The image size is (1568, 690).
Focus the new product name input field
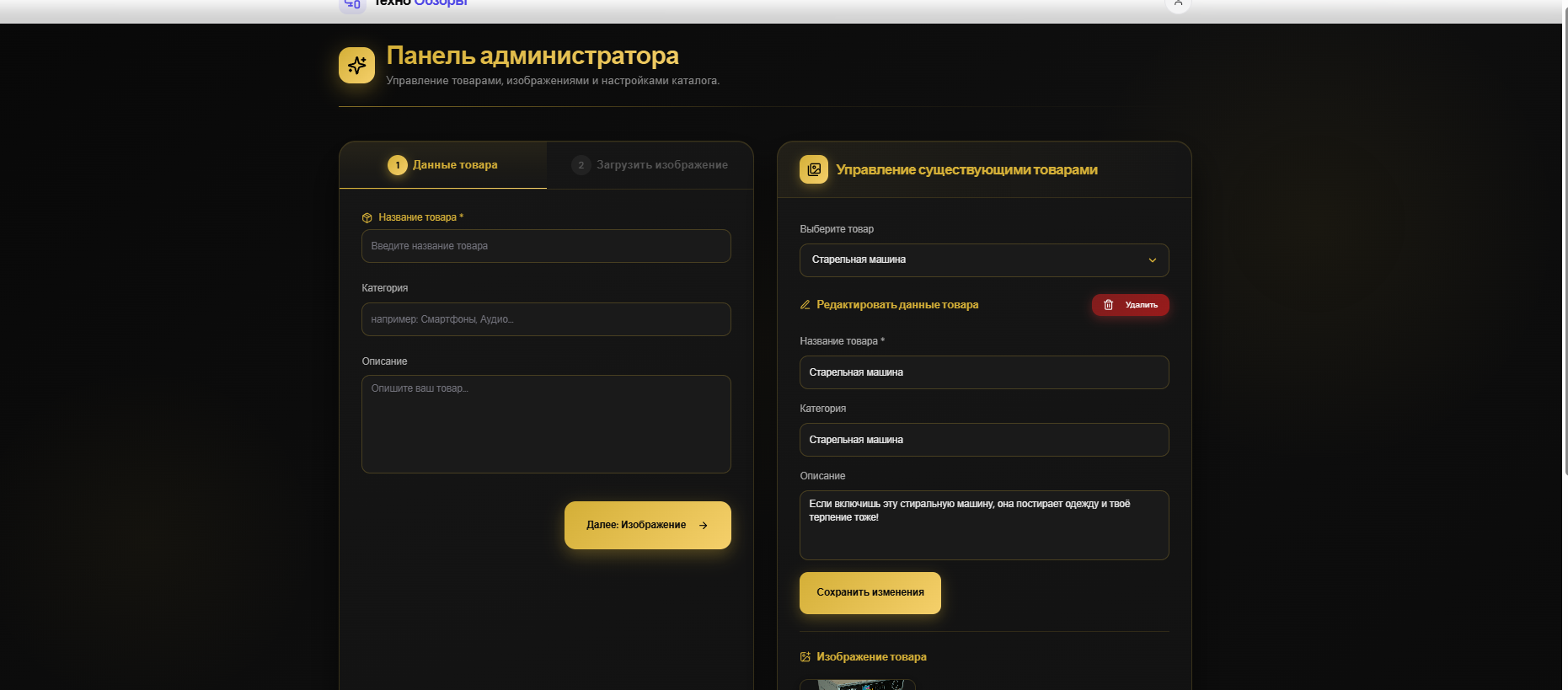click(546, 246)
